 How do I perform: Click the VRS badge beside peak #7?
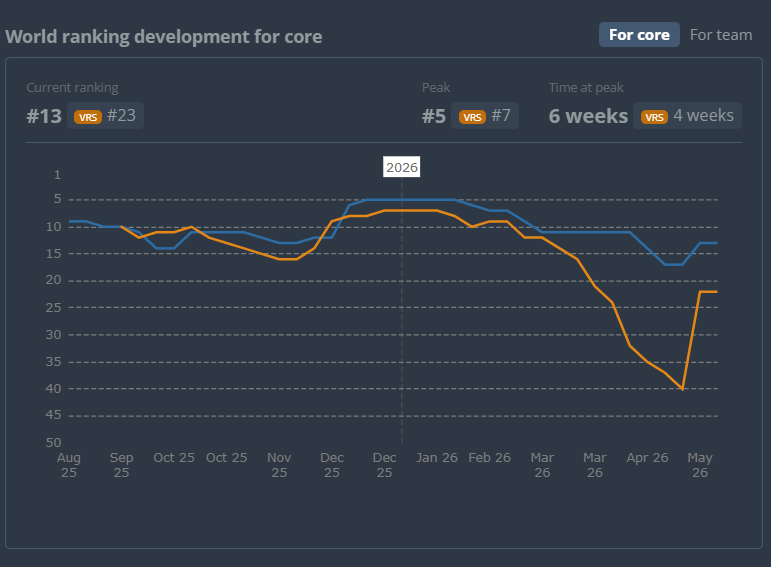(472, 117)
